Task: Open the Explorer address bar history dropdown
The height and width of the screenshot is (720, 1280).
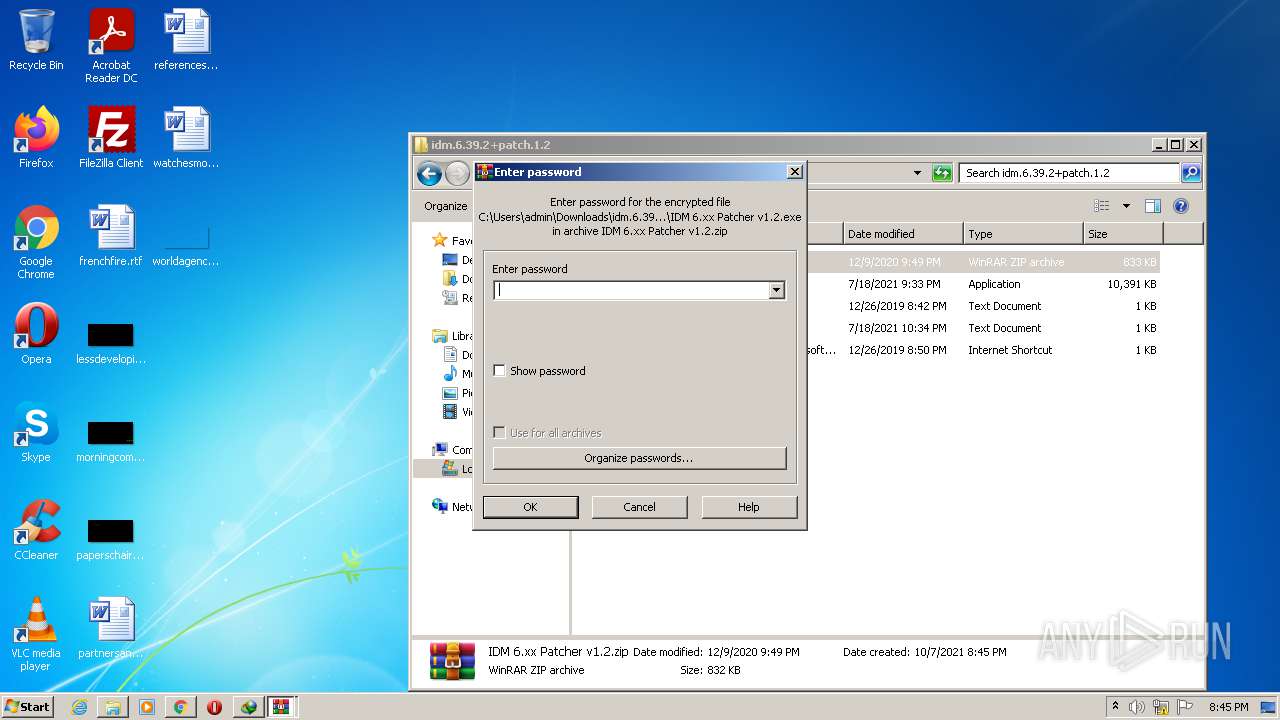Action: coord(918,173)
